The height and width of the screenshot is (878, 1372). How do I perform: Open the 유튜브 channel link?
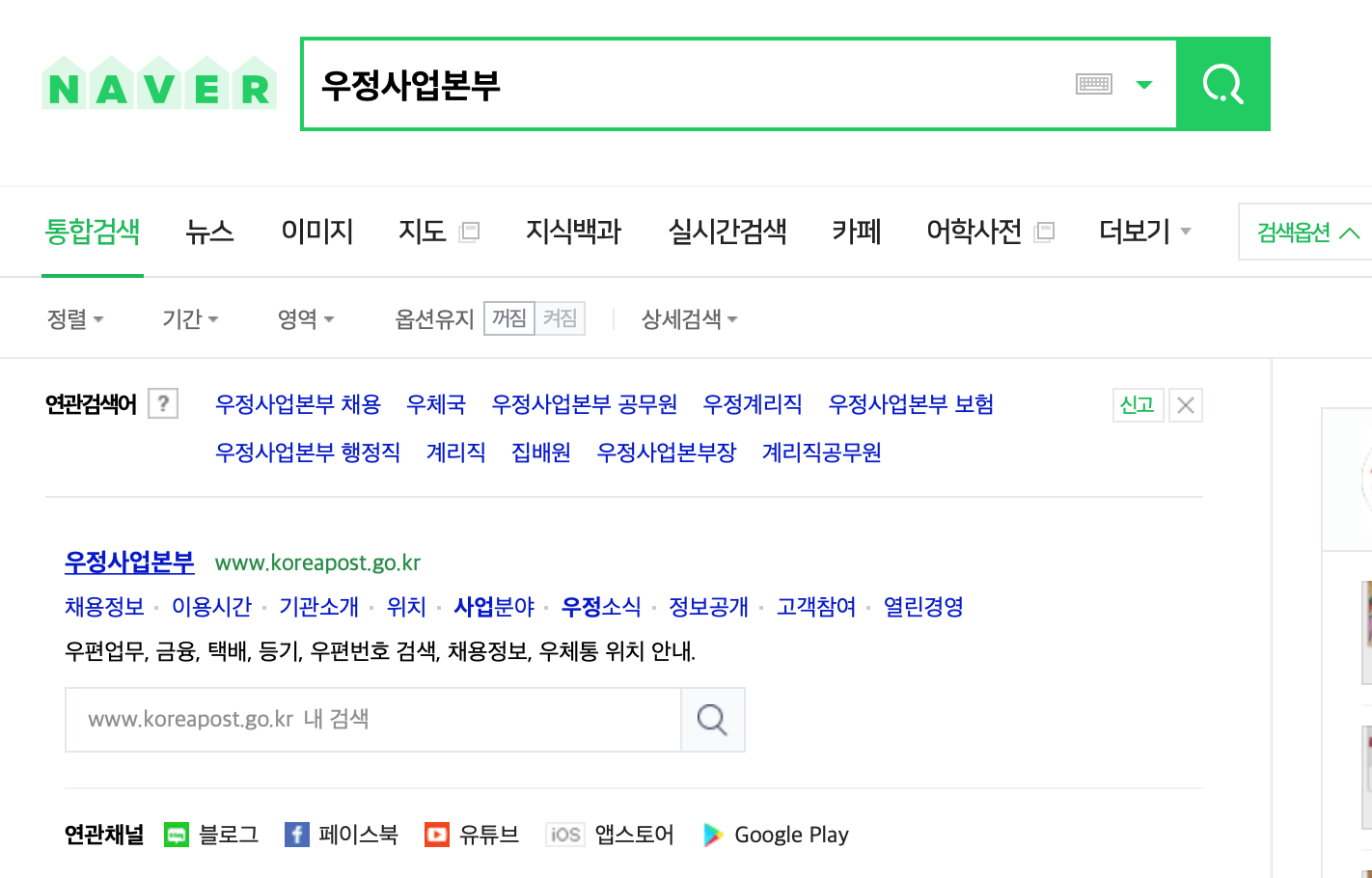472,835
